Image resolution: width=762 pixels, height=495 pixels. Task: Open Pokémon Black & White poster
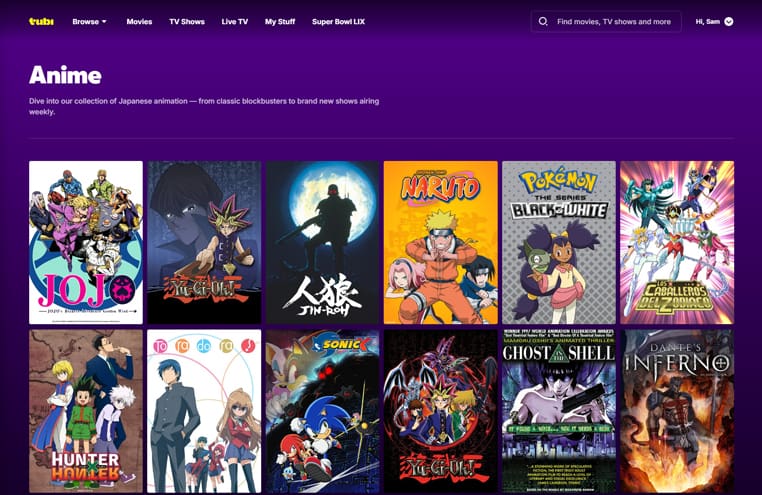point(559,242)
